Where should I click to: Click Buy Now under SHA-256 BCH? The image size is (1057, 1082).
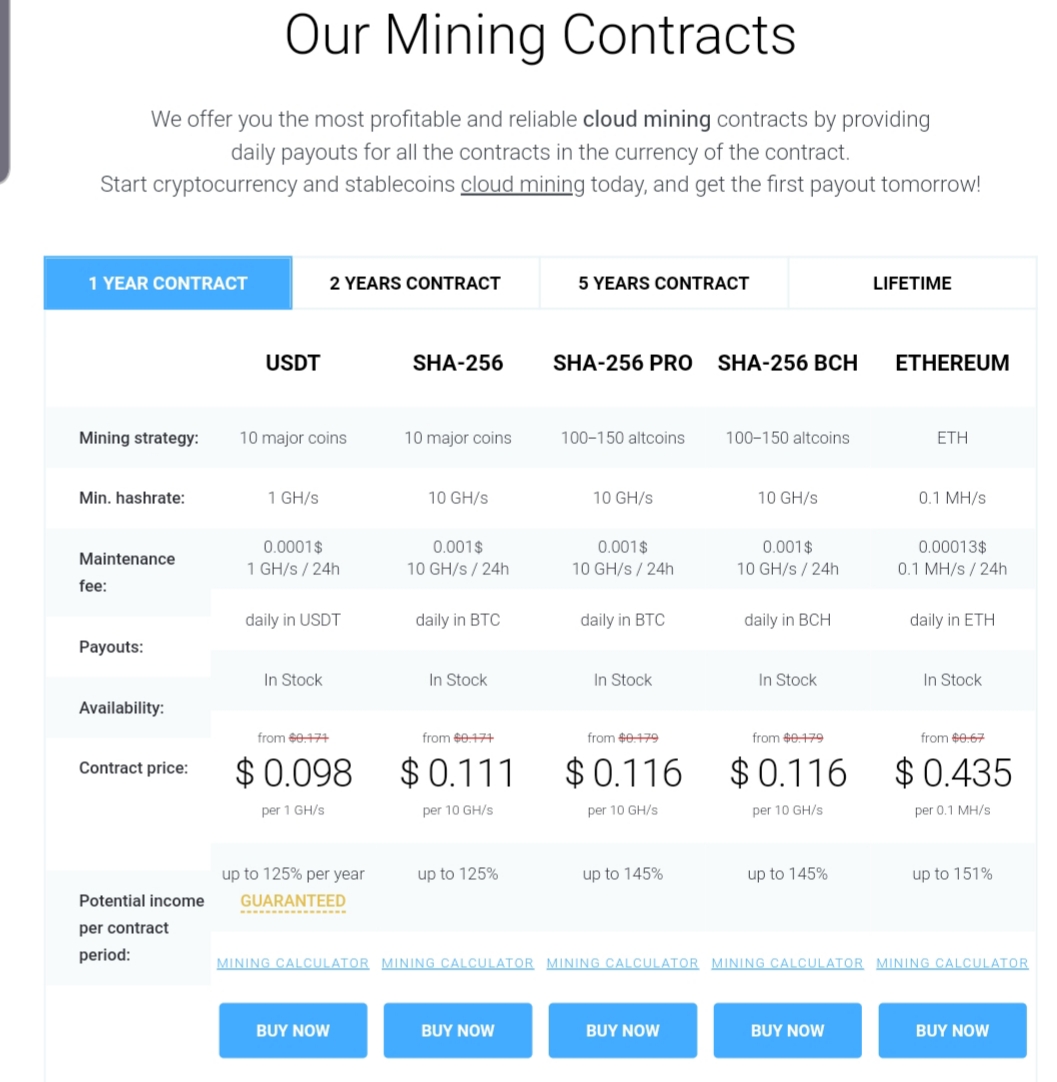pyautogui.click(x=787, y=1030)
